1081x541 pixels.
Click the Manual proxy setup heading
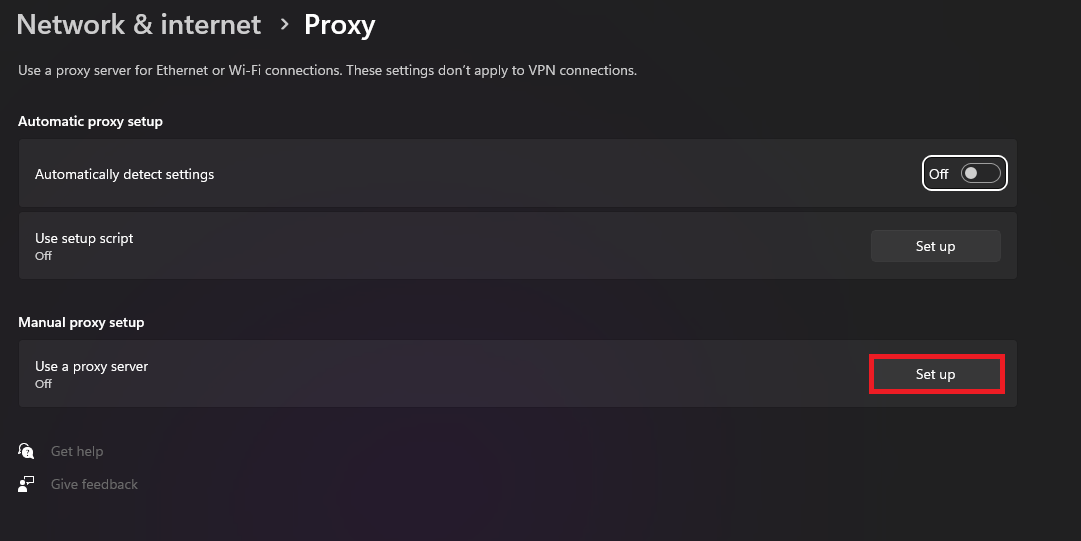point(81,322)
